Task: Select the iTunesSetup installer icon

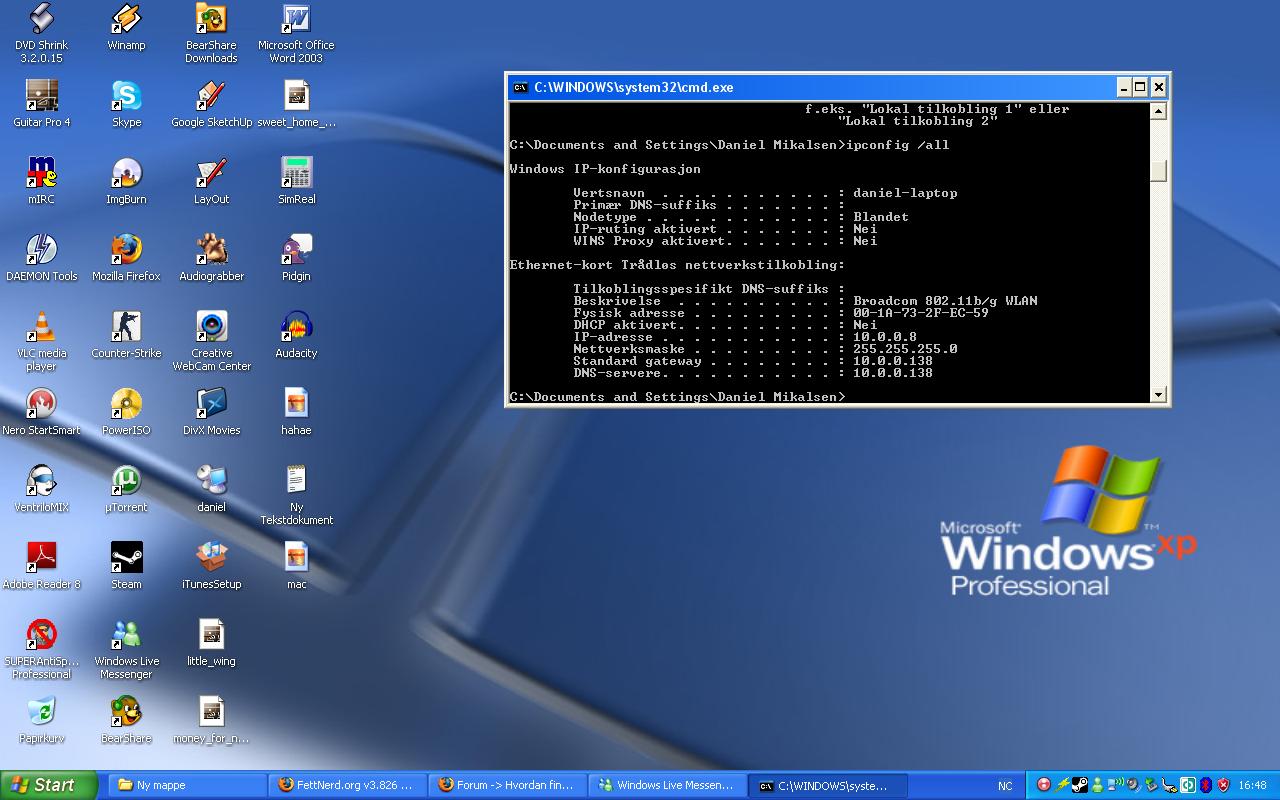Action: point(211,566)
